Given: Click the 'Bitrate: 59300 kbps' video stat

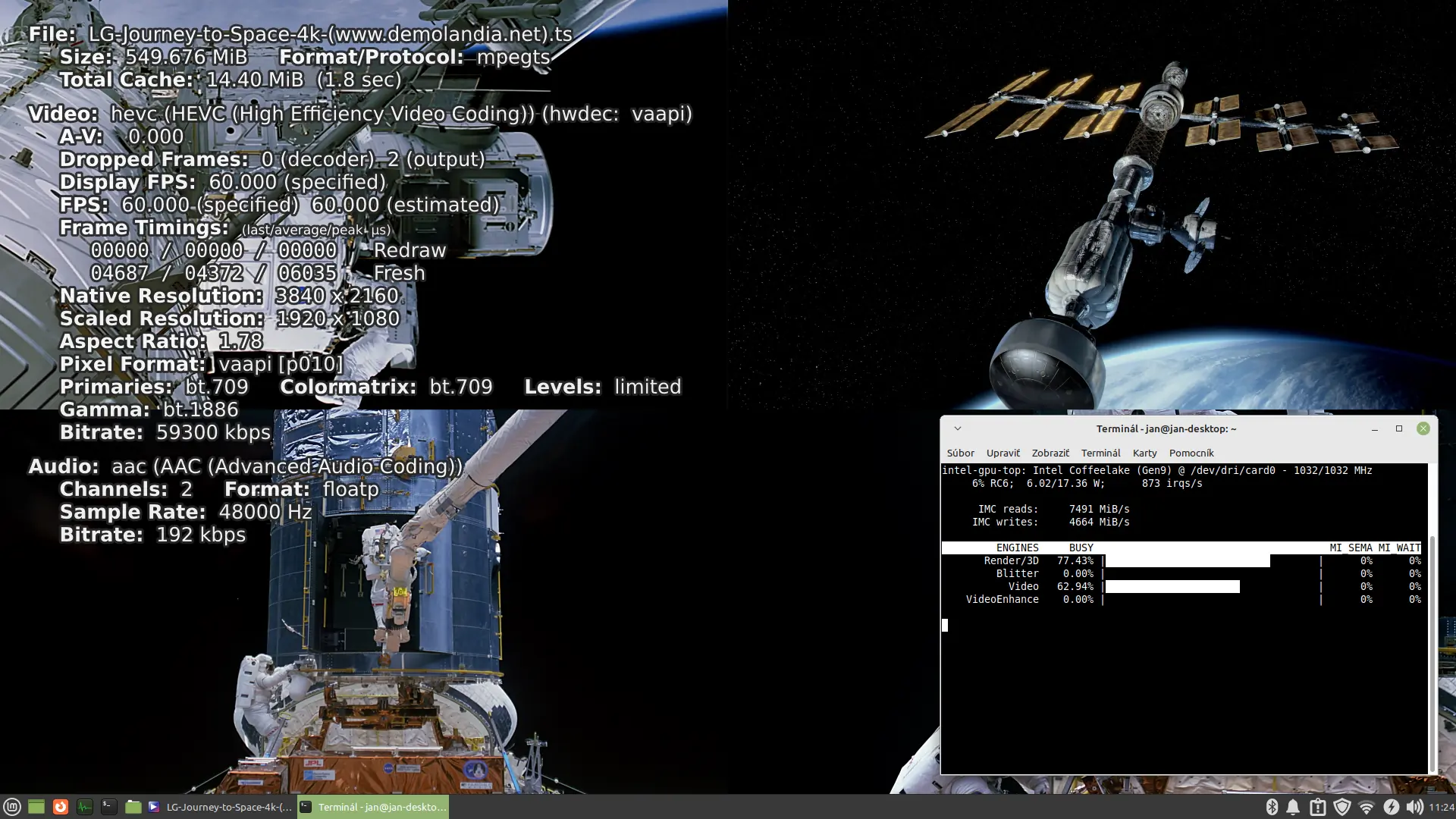Looking at the screenshot, I should (165, 432).
